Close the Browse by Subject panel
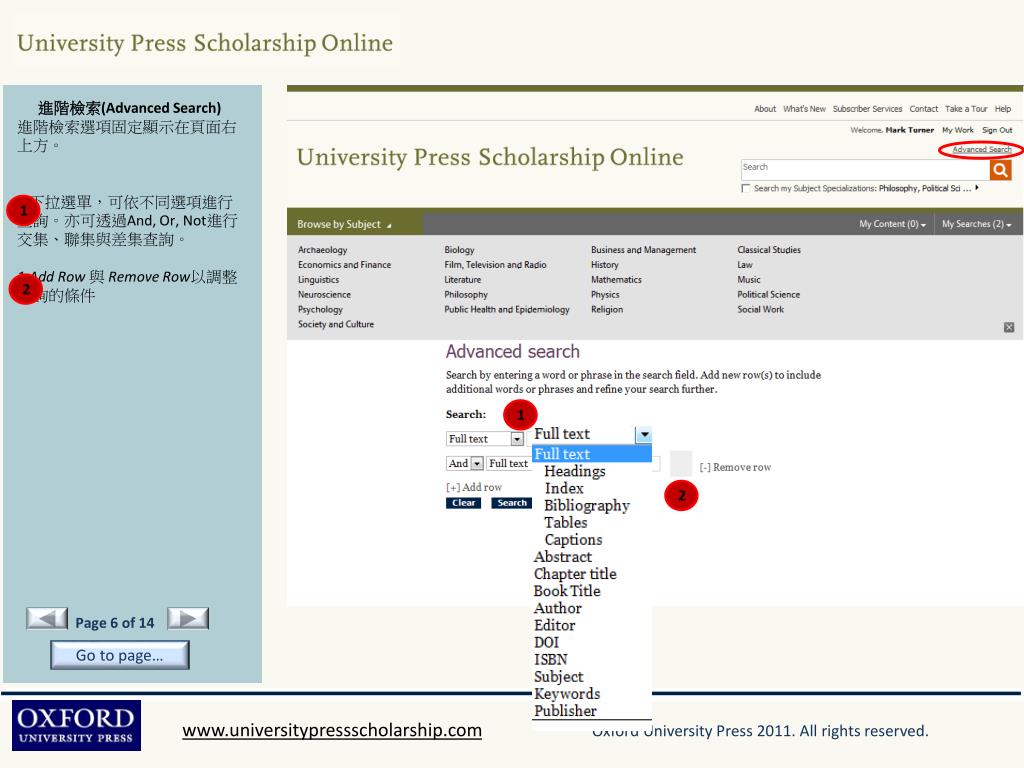1024x768 pixels. (1009, 327)
